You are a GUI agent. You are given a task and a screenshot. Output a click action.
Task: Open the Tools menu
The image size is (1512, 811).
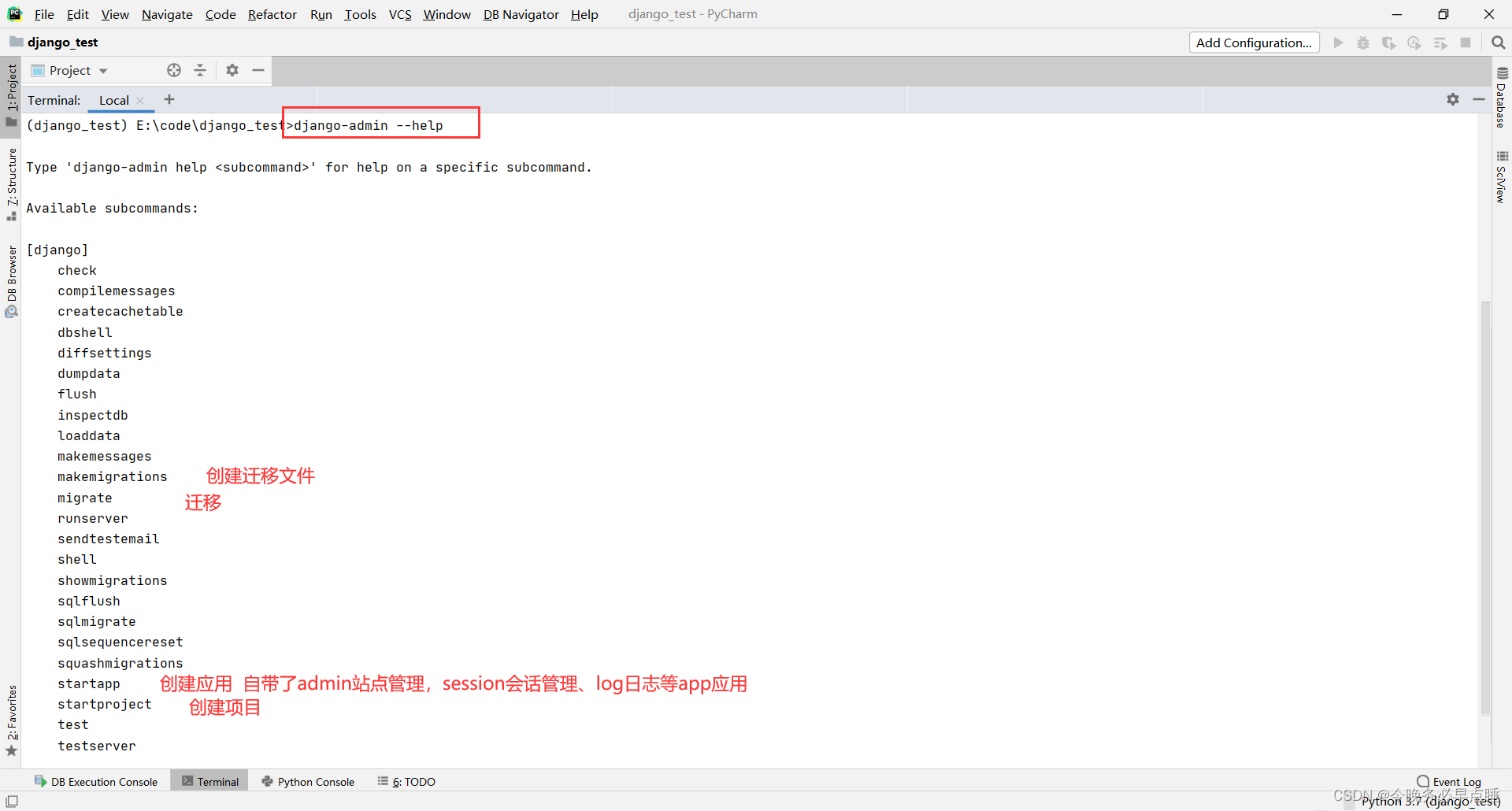[x=360, y=14]
